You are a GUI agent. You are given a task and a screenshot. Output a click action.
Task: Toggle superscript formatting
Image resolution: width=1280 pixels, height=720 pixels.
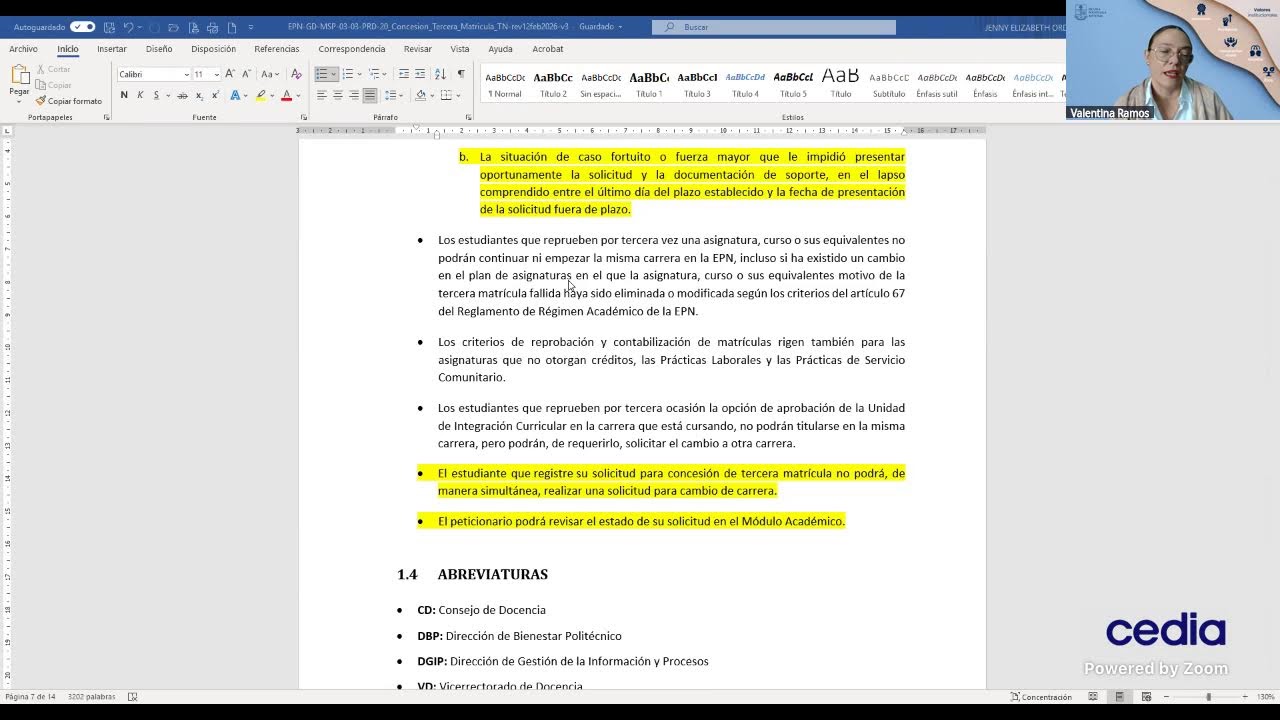tap(215, 95)
